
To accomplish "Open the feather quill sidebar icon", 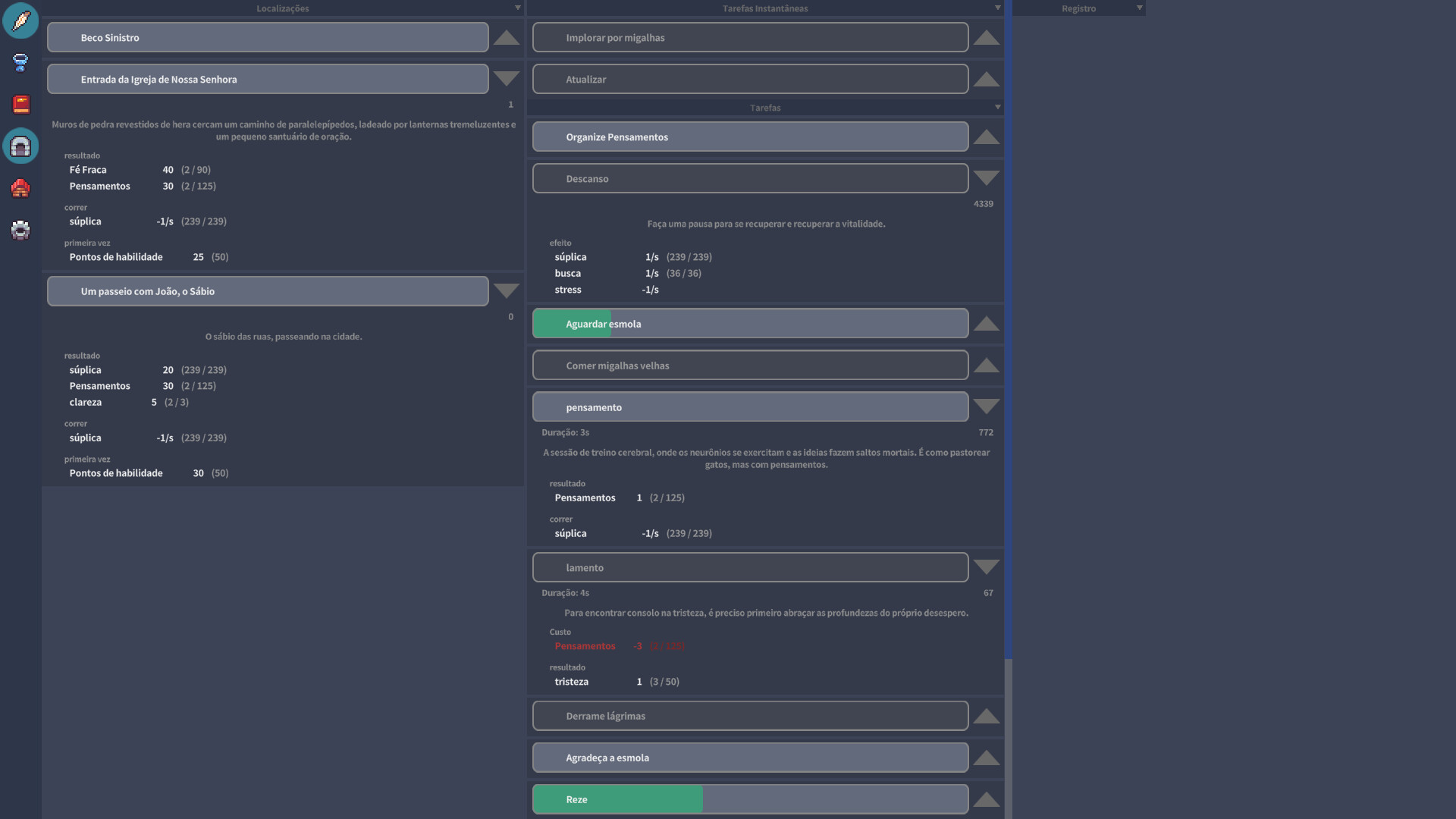I will click(20, 20).
